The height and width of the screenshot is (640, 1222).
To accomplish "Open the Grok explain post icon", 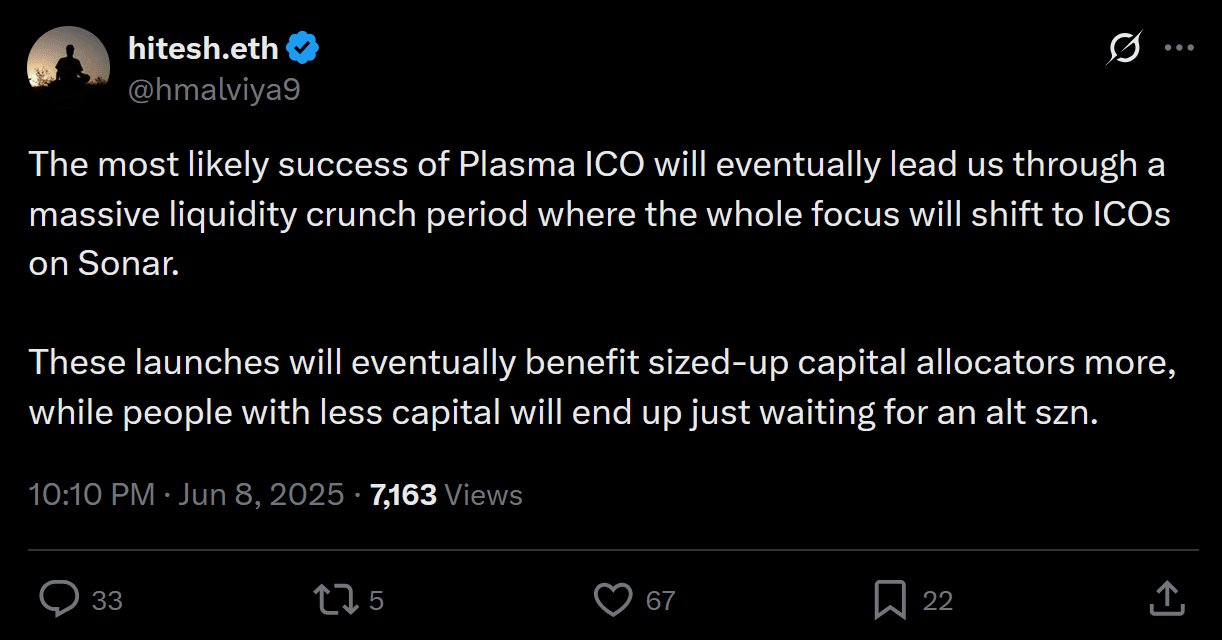I will point(1125,48).
